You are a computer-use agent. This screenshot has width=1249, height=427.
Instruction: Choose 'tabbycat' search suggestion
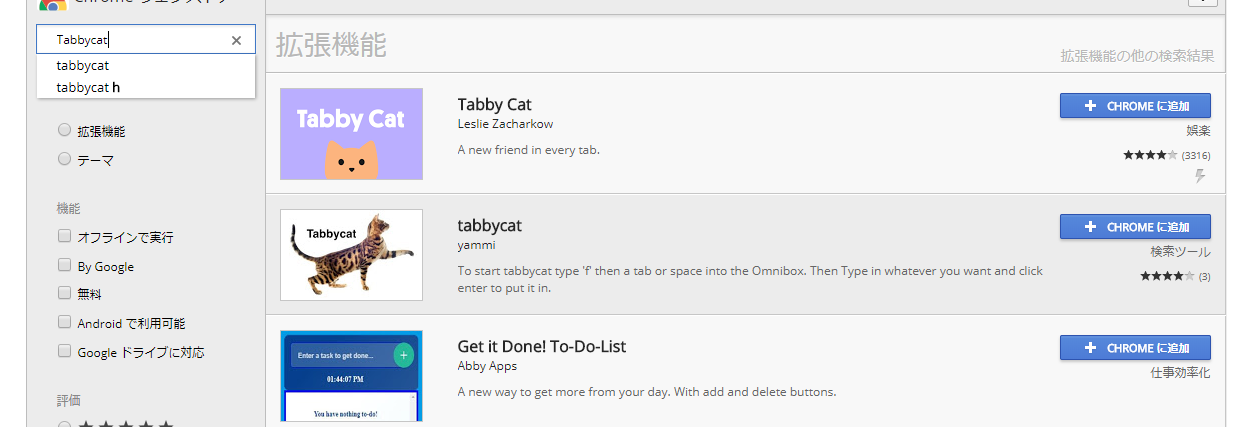point(83,65)
